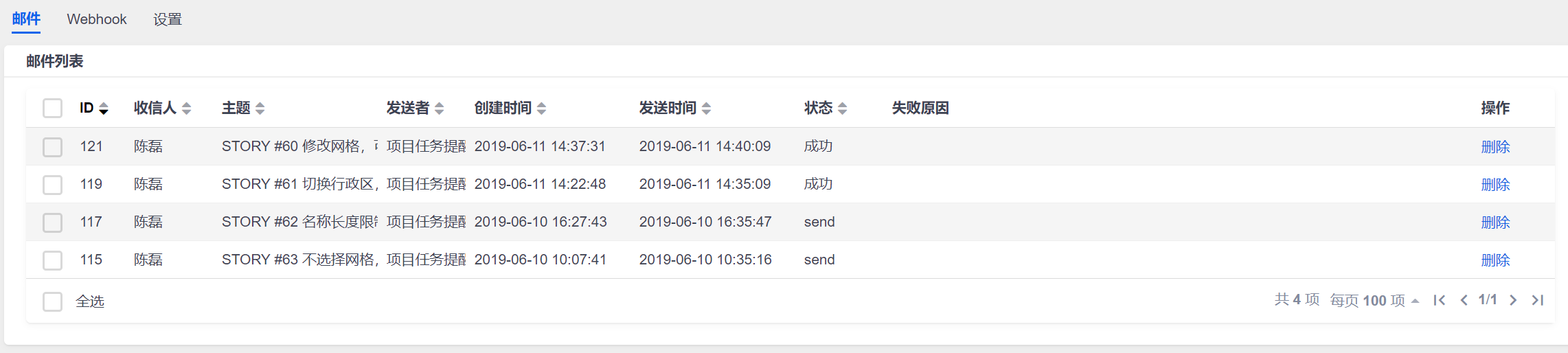Check the box for mail 121
This screenshot has width=1568, height=353.
tap(53, 147)
